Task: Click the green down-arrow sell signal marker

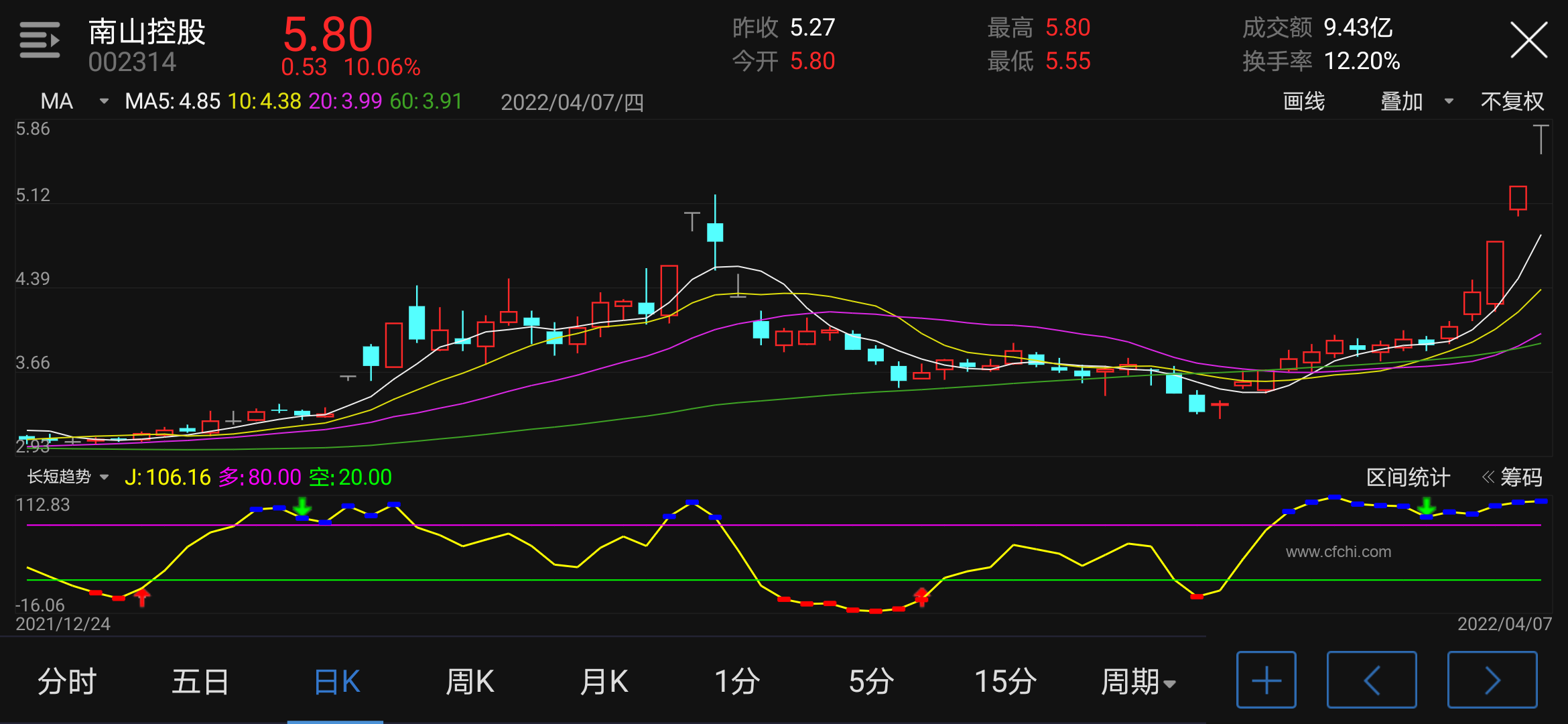Action: [x=302, y=506]
